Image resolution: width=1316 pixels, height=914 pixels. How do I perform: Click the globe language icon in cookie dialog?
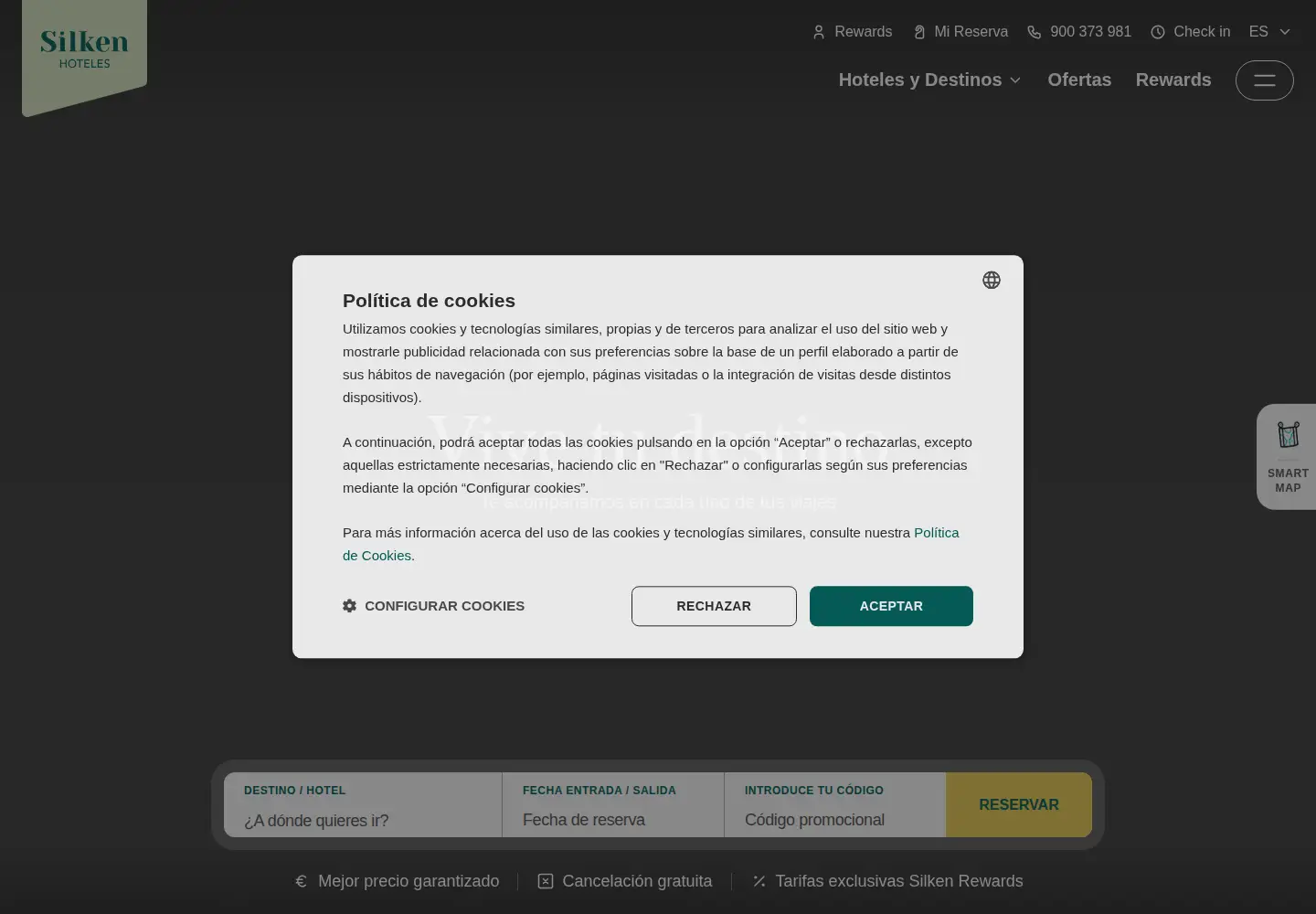992,281
